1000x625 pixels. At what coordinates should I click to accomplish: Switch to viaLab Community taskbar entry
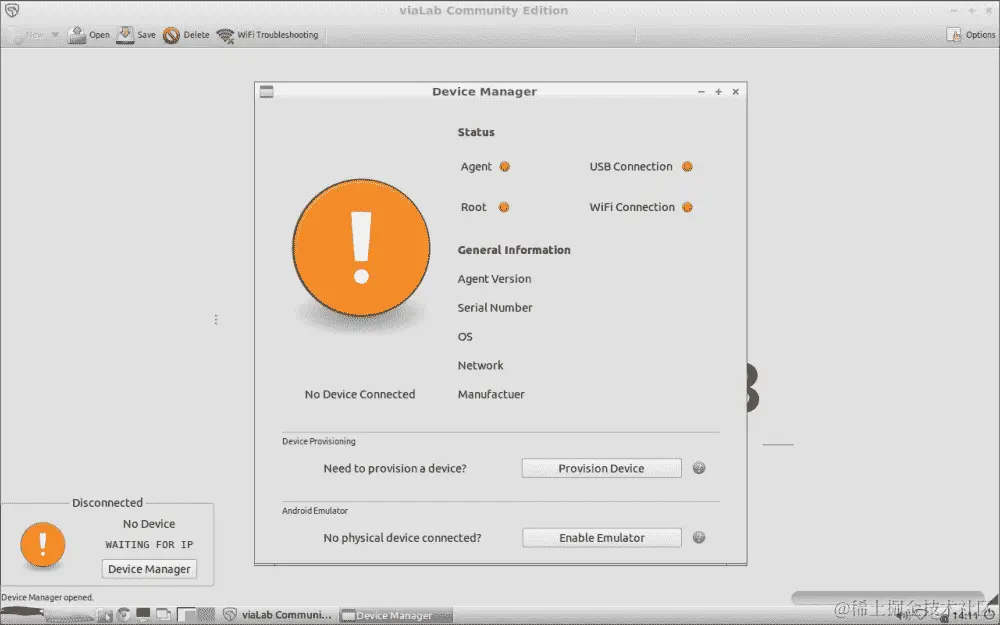(x=277, y=615)
